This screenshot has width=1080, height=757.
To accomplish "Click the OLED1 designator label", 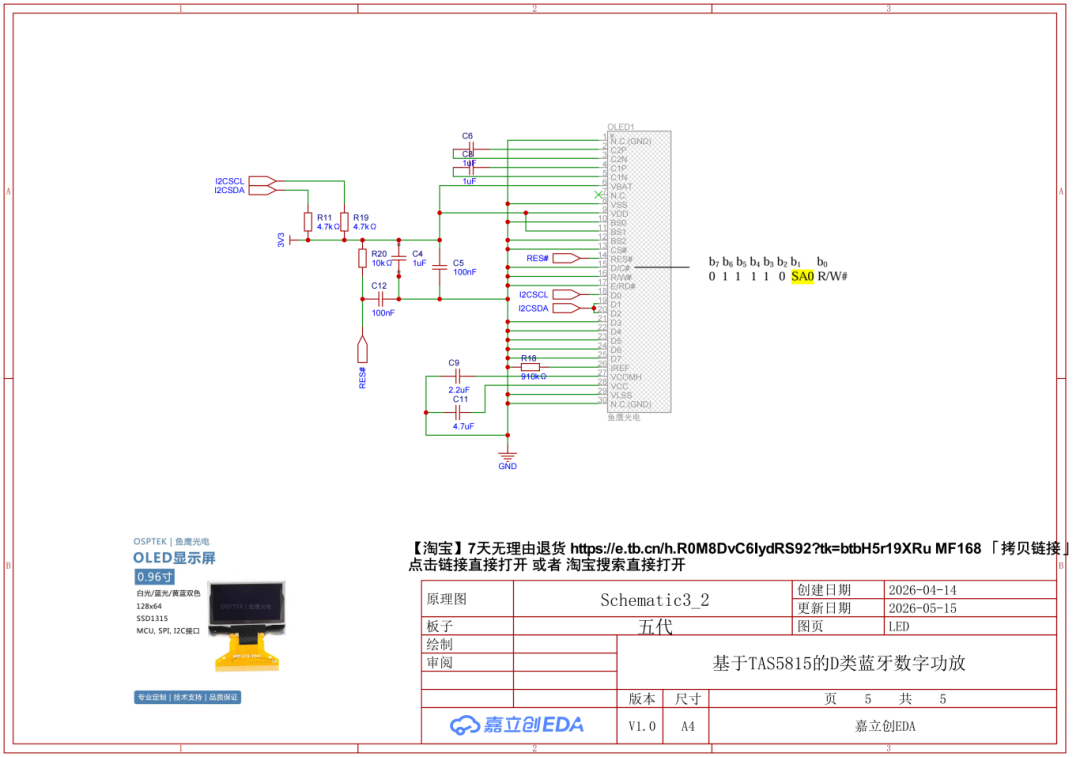I will point(621,127).
